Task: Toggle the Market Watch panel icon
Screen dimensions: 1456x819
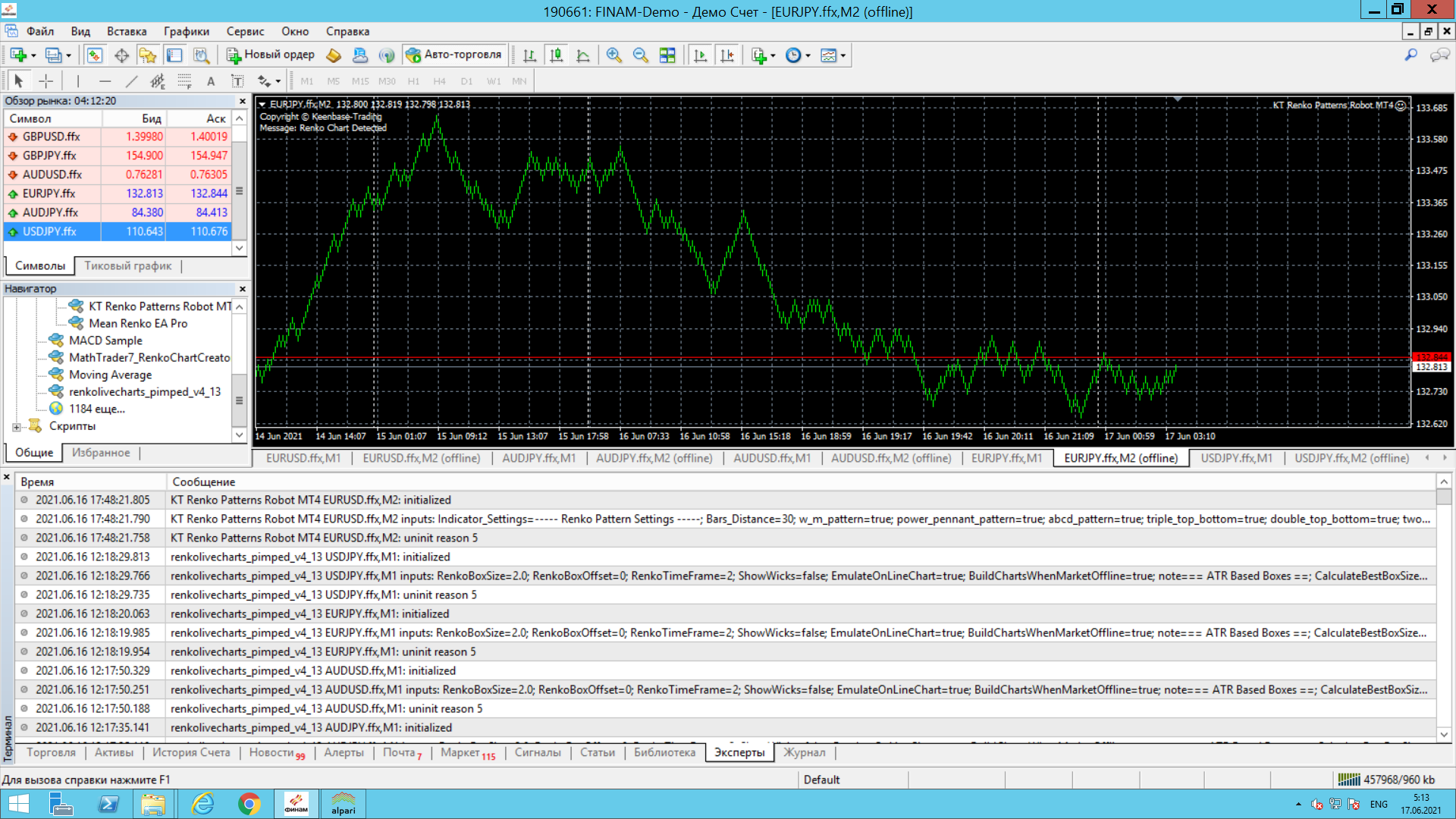Action: coord(94,55)
